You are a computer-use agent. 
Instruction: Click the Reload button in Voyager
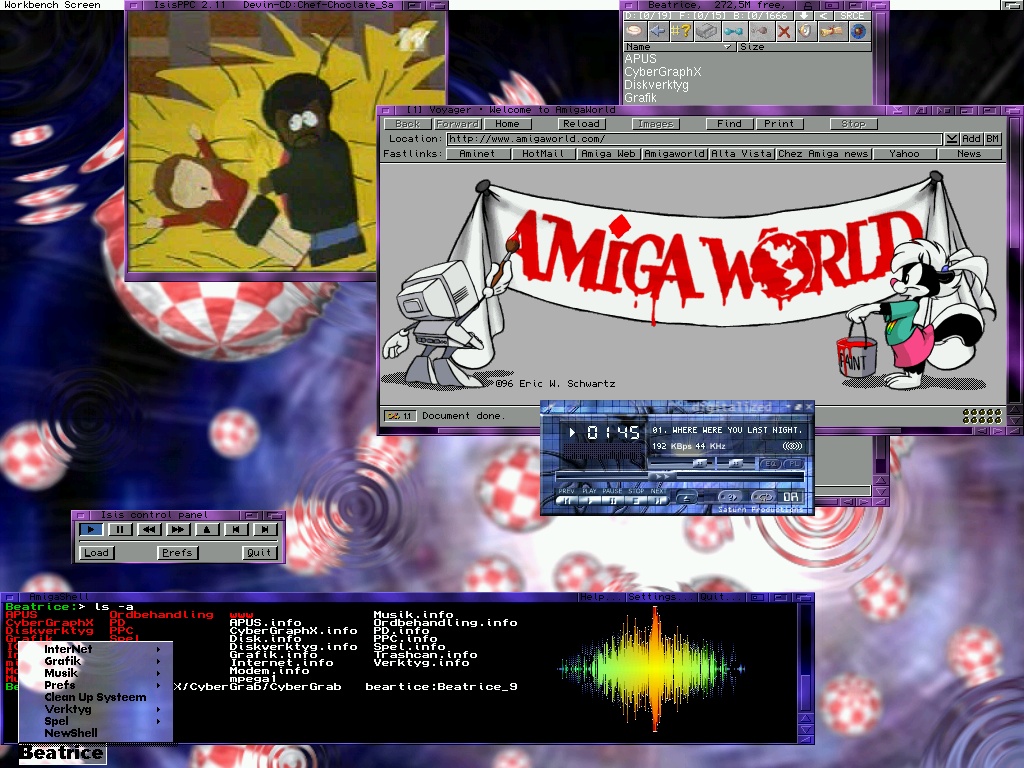tap(581, 124)
